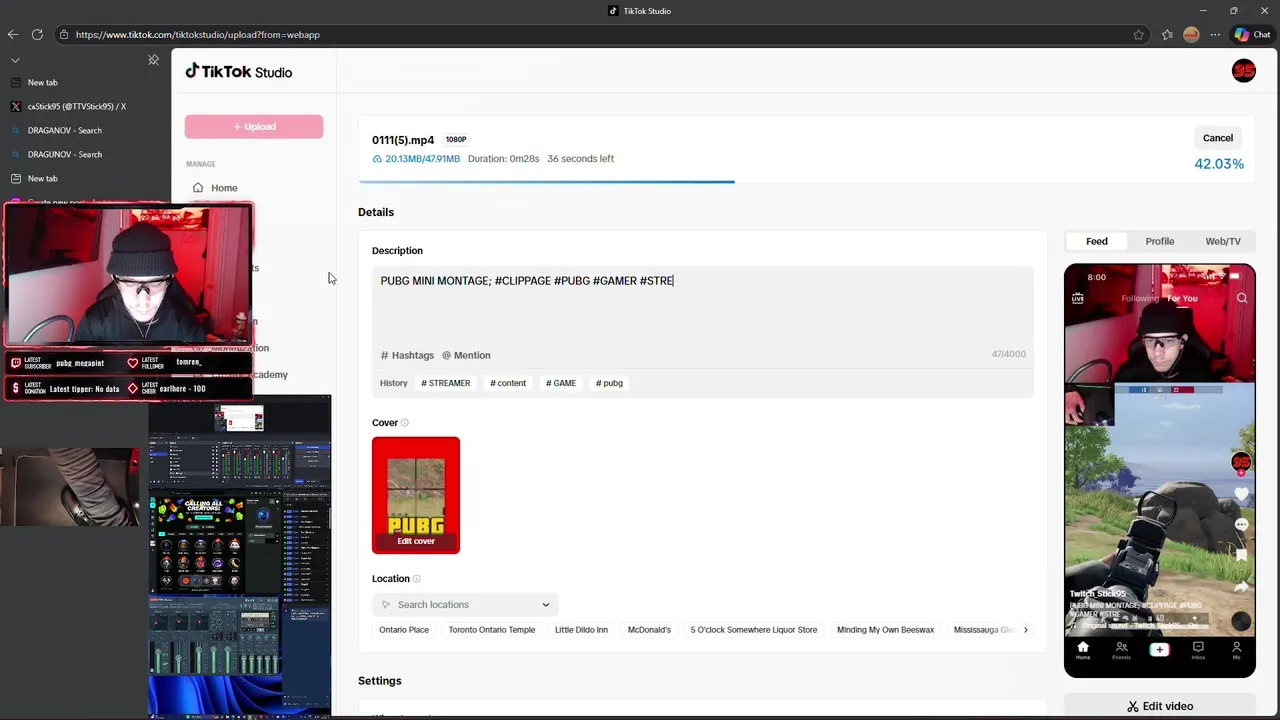
Task: Open the TikTok account avatar at top right
Action: [x=1244, y=71]
